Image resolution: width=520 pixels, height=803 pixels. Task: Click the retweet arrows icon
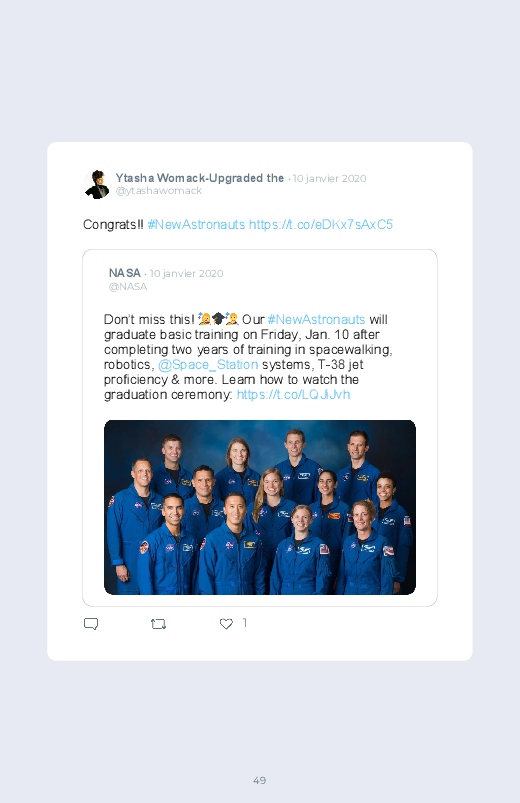tap(158, 624)
